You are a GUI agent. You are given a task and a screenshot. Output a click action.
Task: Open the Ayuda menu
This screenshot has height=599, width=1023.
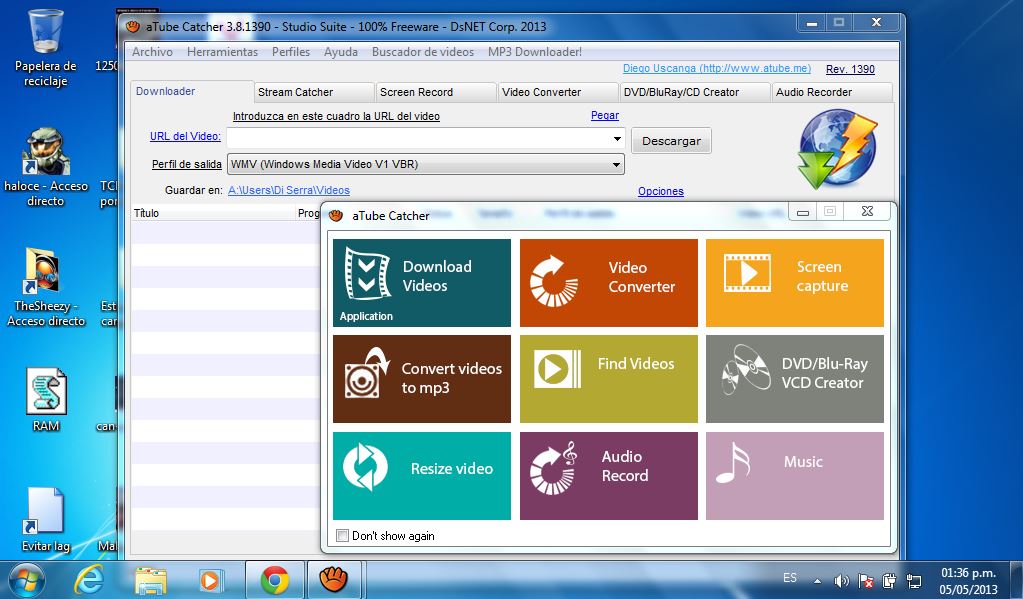point(341,52)
